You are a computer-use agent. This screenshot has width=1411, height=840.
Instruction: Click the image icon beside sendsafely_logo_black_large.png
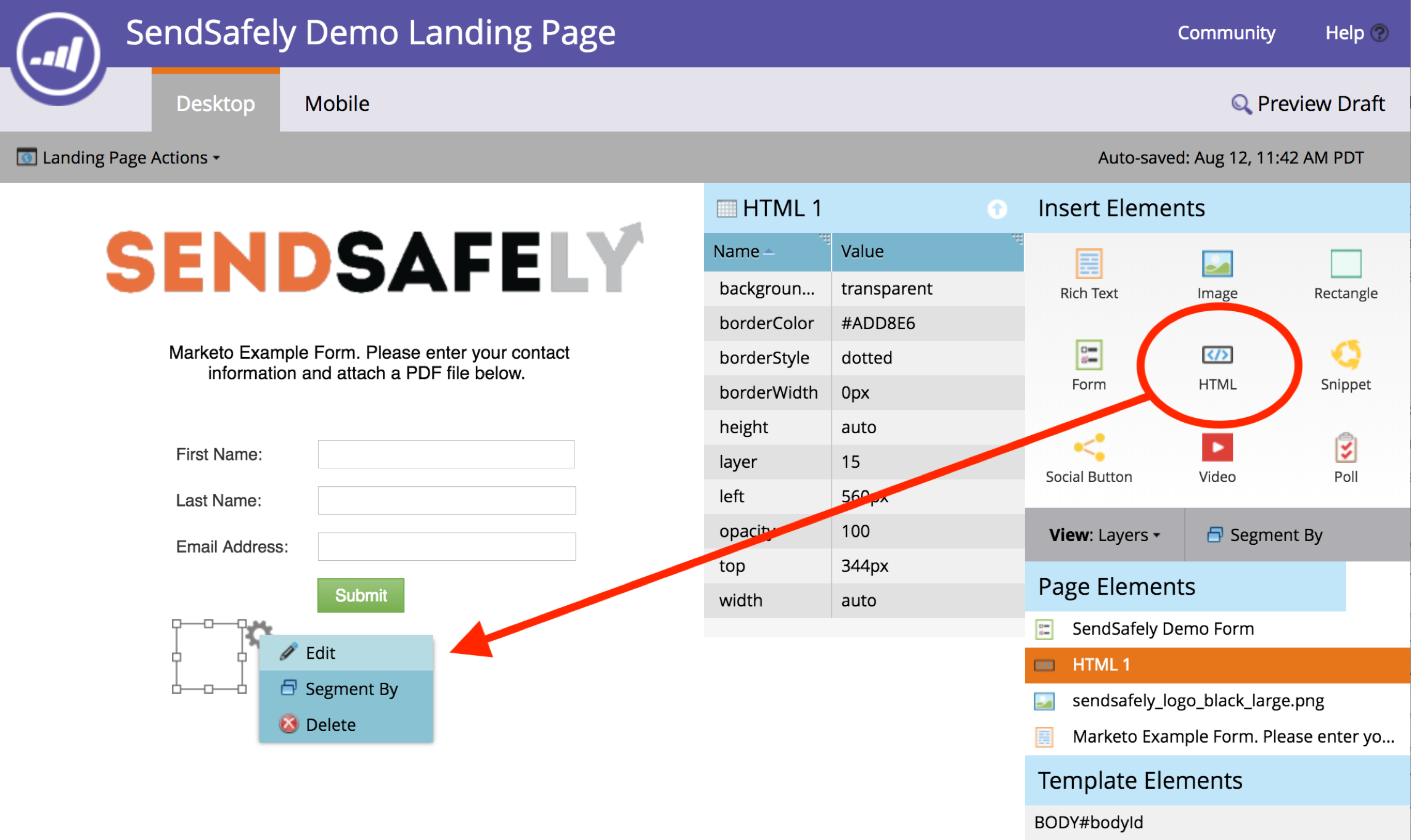pyautogui.click(x=1044, y=701)
